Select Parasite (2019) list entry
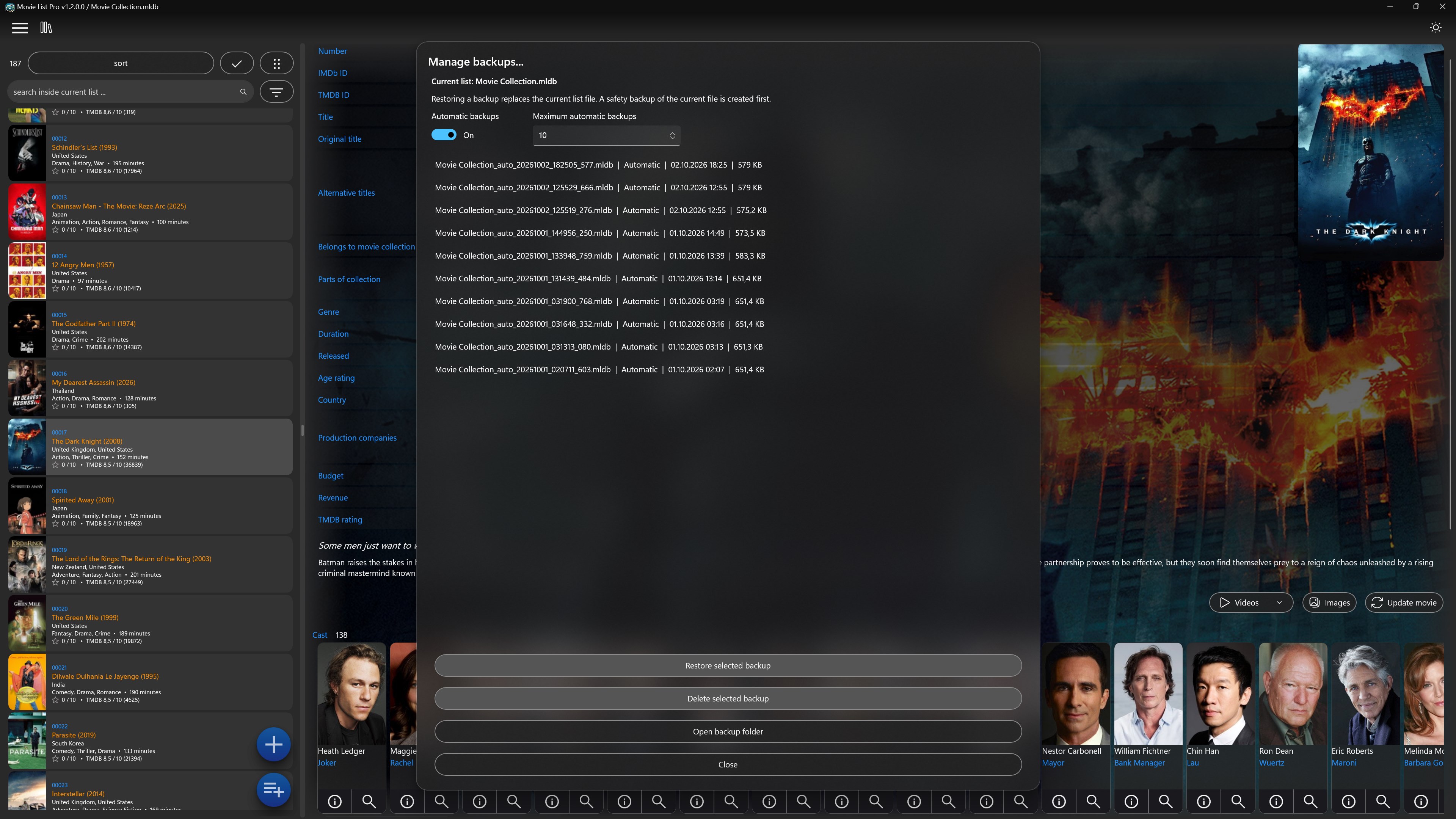Screen dimensions: 1456x819 point(151,741)
